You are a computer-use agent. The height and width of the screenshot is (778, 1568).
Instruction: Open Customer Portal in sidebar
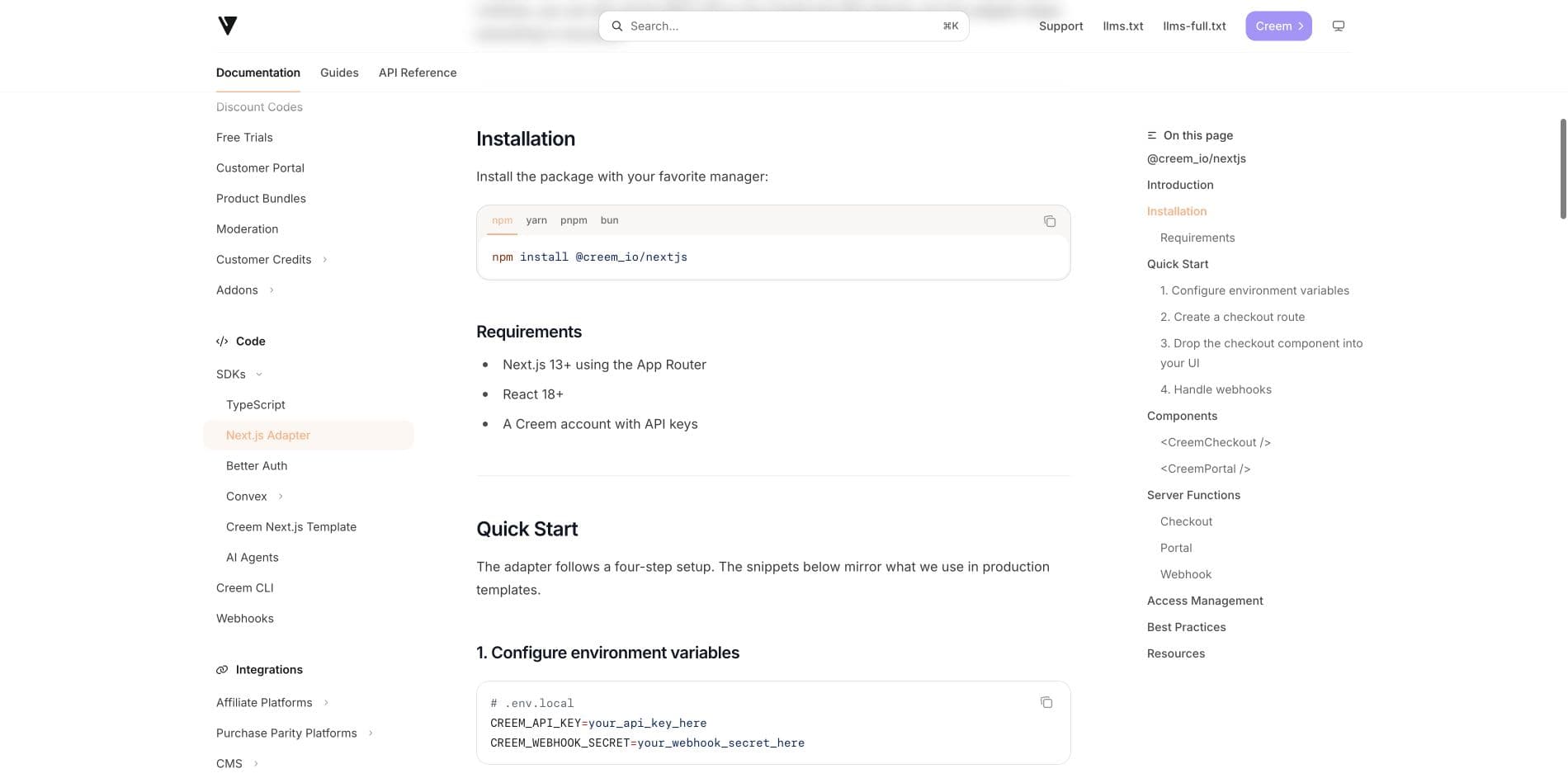point(260,168)
